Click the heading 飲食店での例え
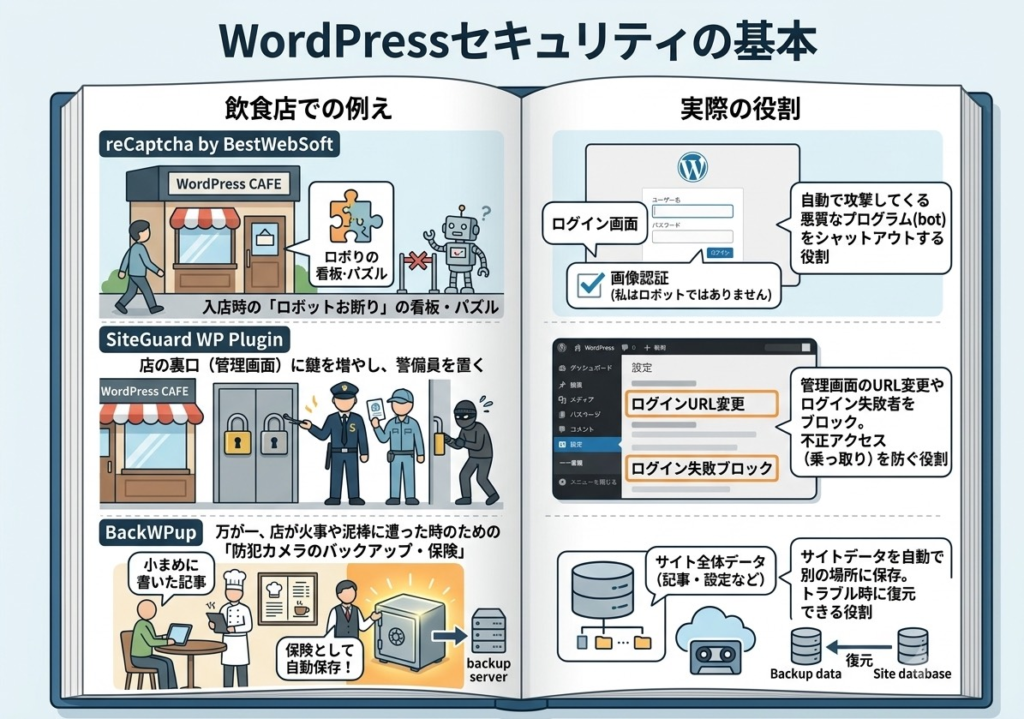The width and height of the screenshot is (1024, 719). tap(308, 108)
